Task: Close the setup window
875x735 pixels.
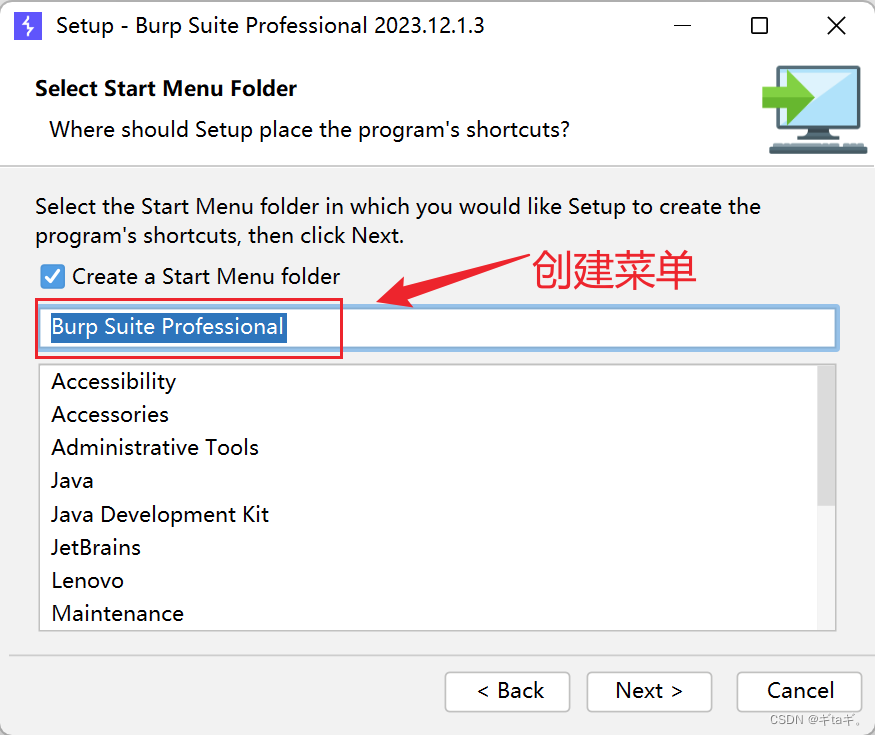Action: [836, 26]
